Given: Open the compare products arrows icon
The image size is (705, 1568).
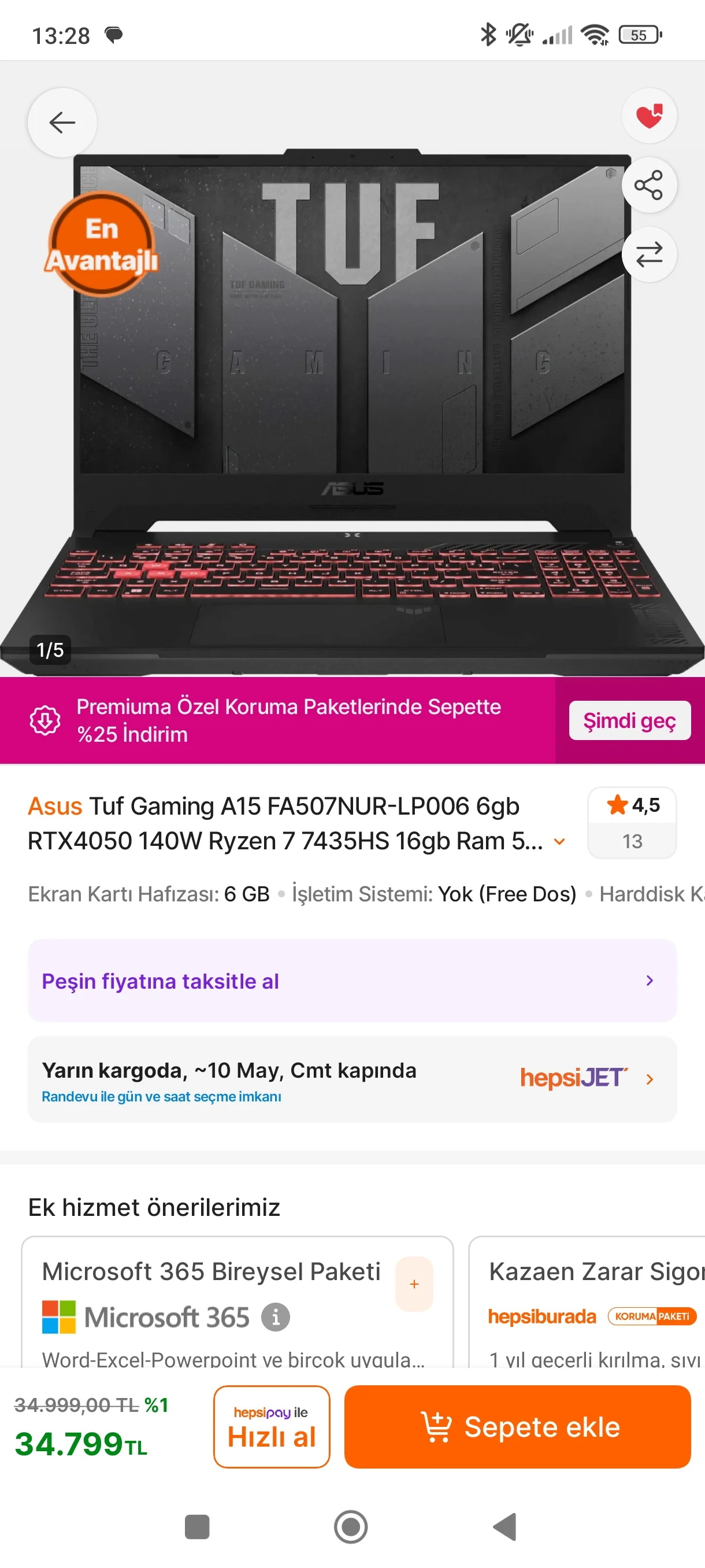Looking at the screenshot, I should point(649,254).
